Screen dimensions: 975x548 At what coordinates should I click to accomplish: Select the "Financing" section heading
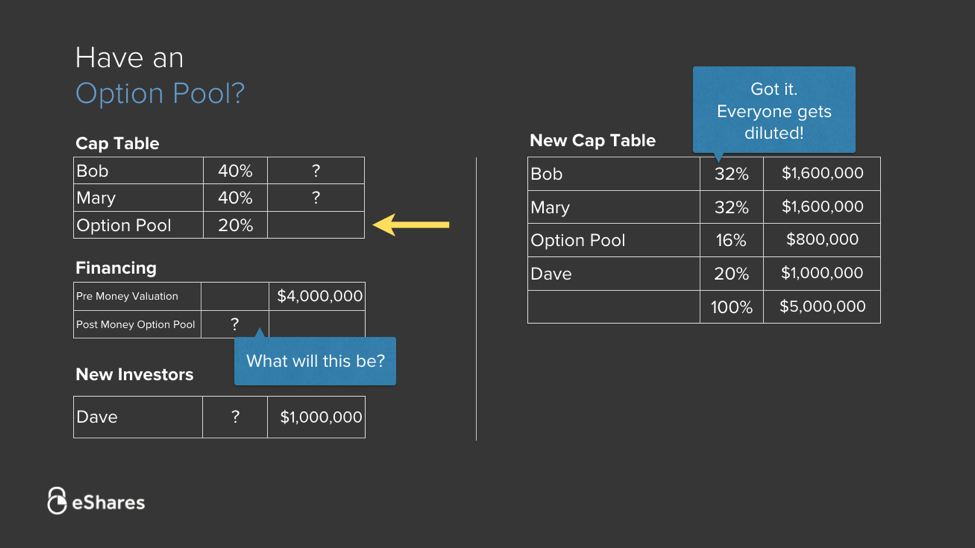click(116, 268)
